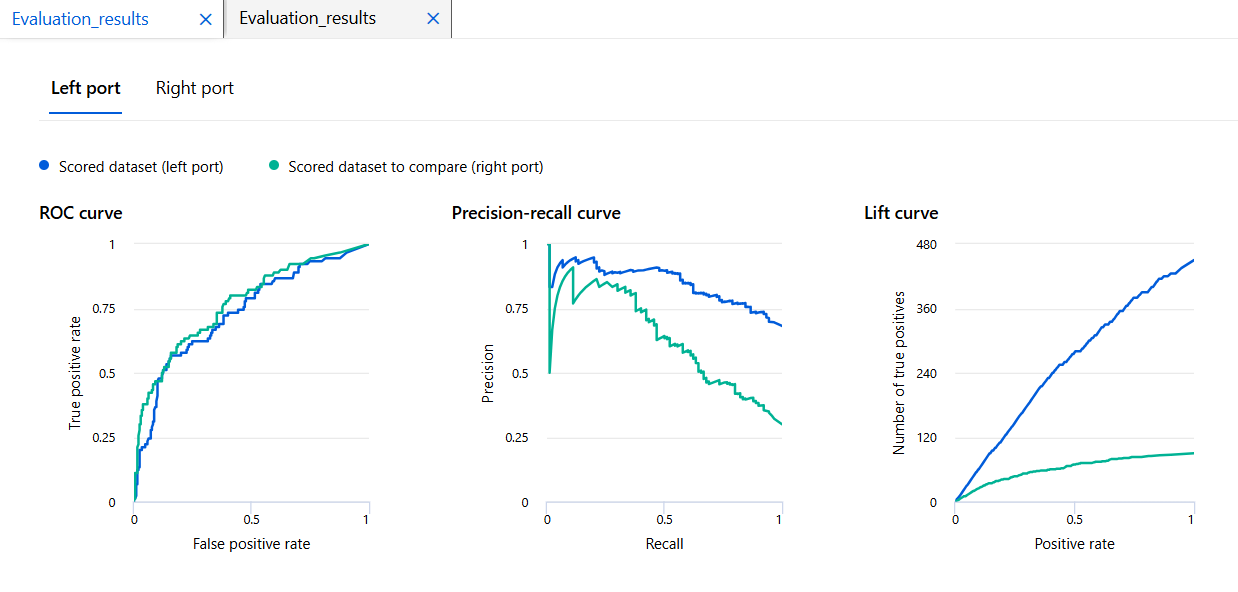Select the Lift curve title

[901, 213]
